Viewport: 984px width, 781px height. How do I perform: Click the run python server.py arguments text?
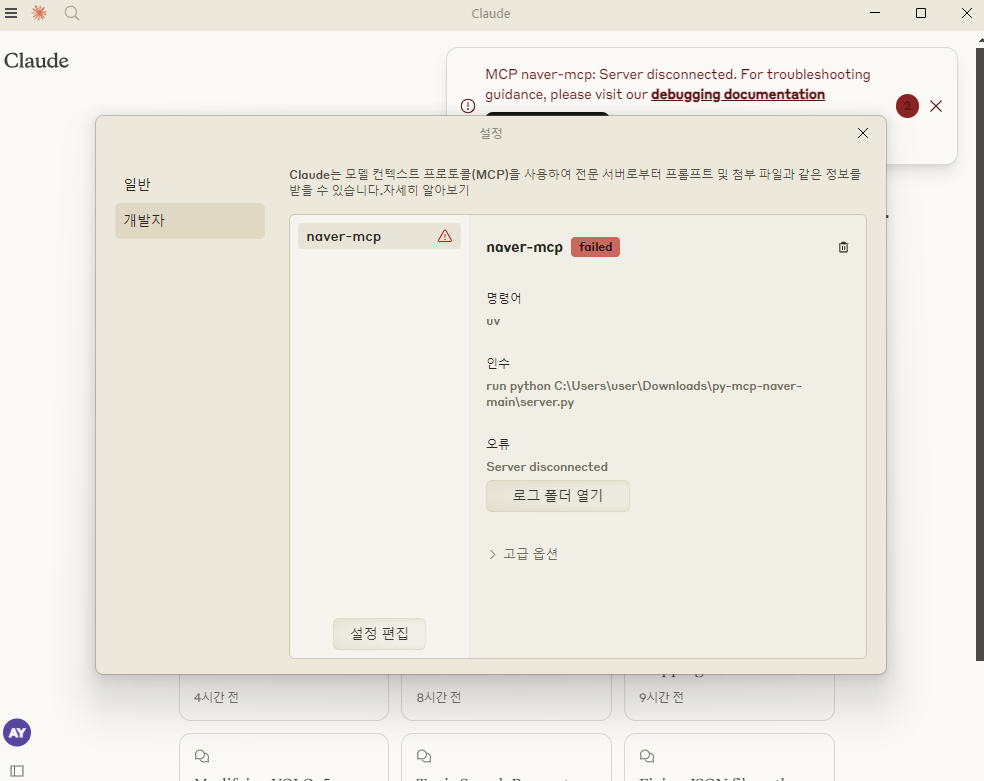[x=644, y=394]
